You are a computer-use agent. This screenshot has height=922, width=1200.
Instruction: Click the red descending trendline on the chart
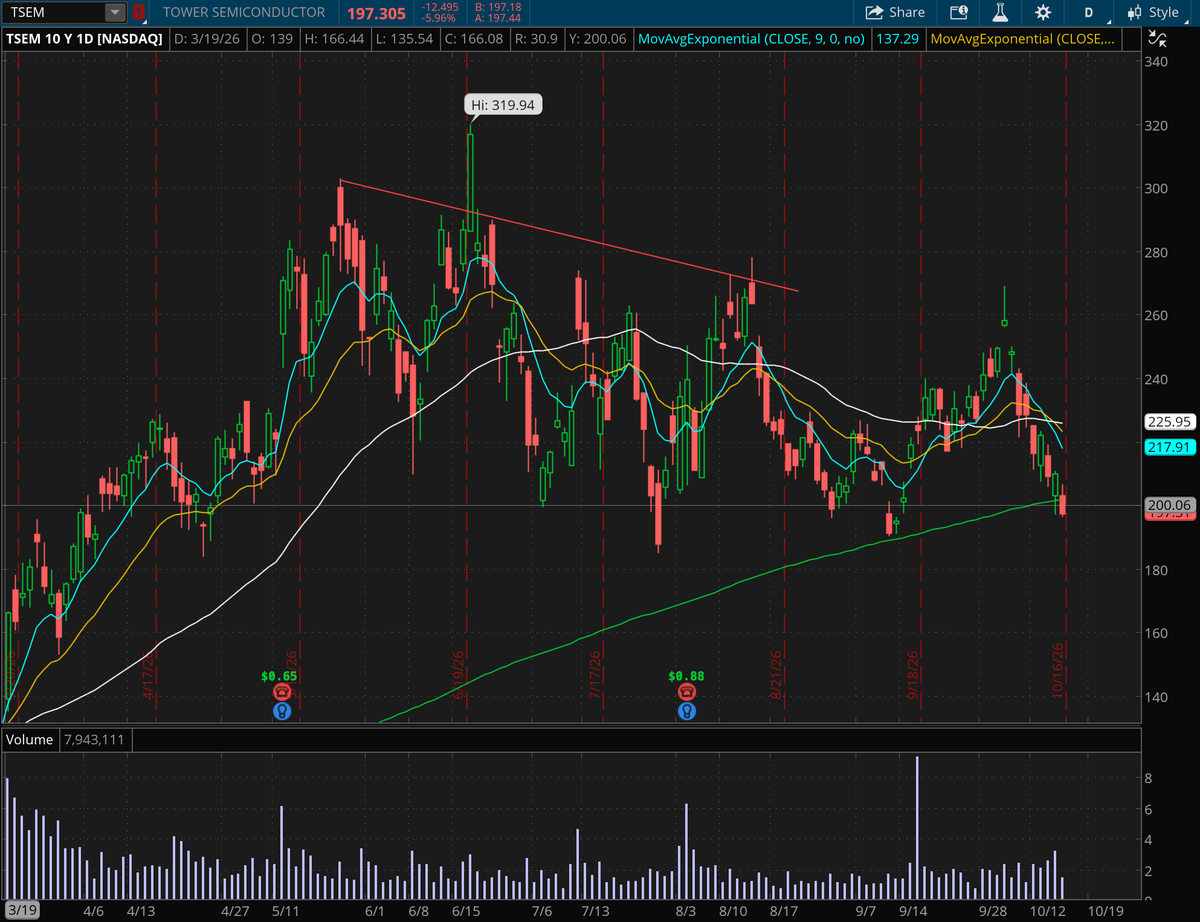(x=570, y=237)
